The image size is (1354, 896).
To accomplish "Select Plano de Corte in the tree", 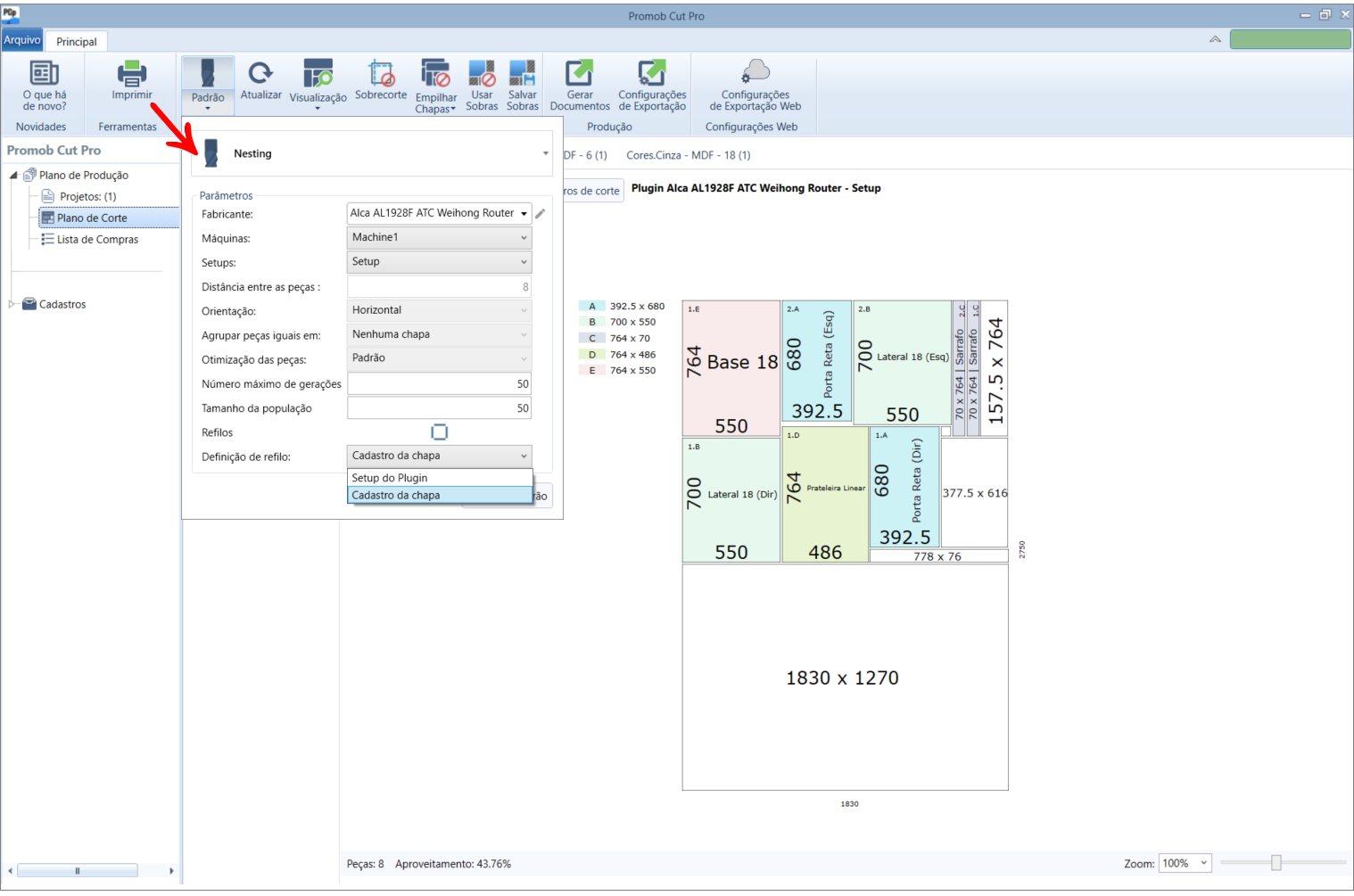I will point(92,218).
